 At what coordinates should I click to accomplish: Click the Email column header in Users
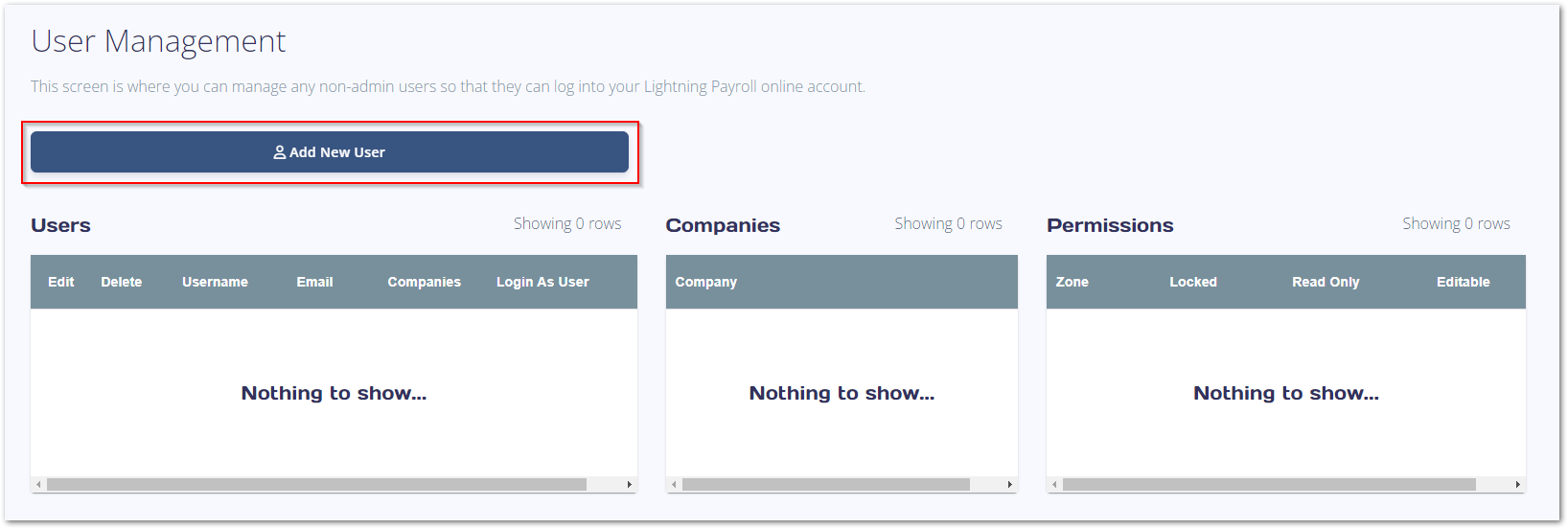click(x=314, y=282)
